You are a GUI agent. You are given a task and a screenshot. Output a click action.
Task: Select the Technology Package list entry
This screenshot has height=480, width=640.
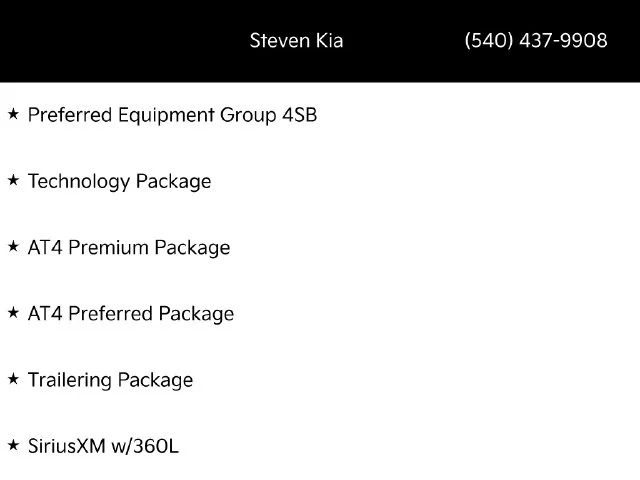tap(119, 182)
